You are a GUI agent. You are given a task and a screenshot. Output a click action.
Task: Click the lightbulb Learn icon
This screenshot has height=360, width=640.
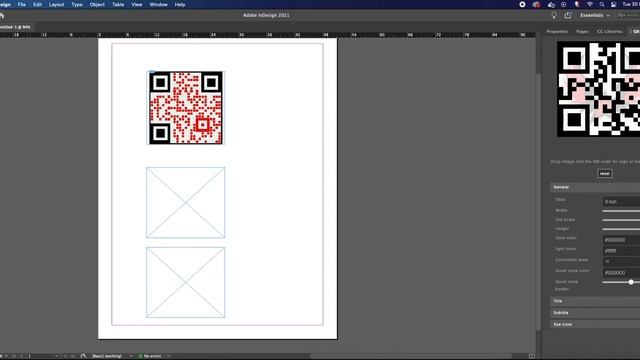click(553, 16)
